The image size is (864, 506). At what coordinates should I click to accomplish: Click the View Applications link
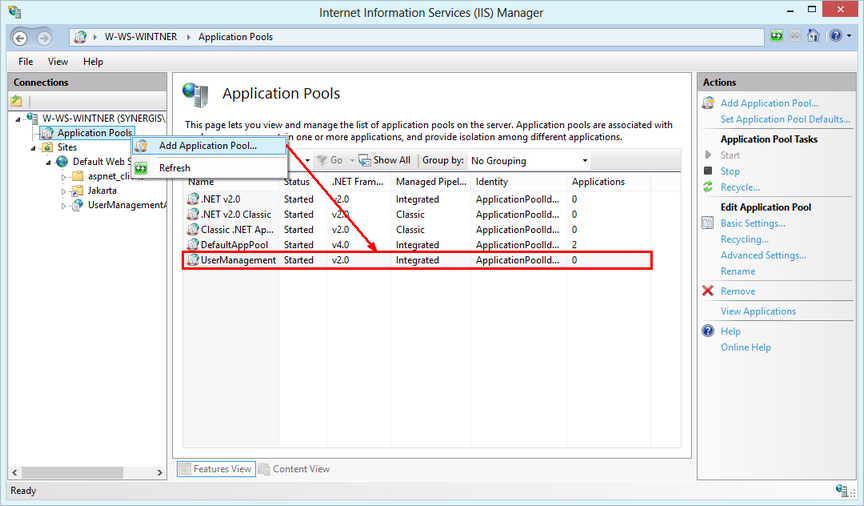click(758, 311)
